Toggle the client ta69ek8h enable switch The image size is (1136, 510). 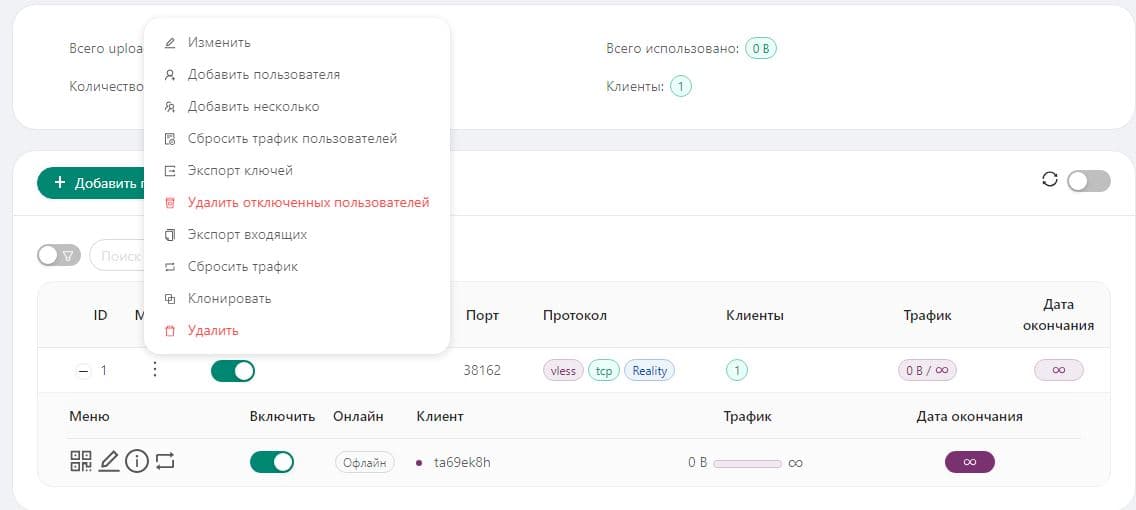pyautogui.click(x=272, y=462)
